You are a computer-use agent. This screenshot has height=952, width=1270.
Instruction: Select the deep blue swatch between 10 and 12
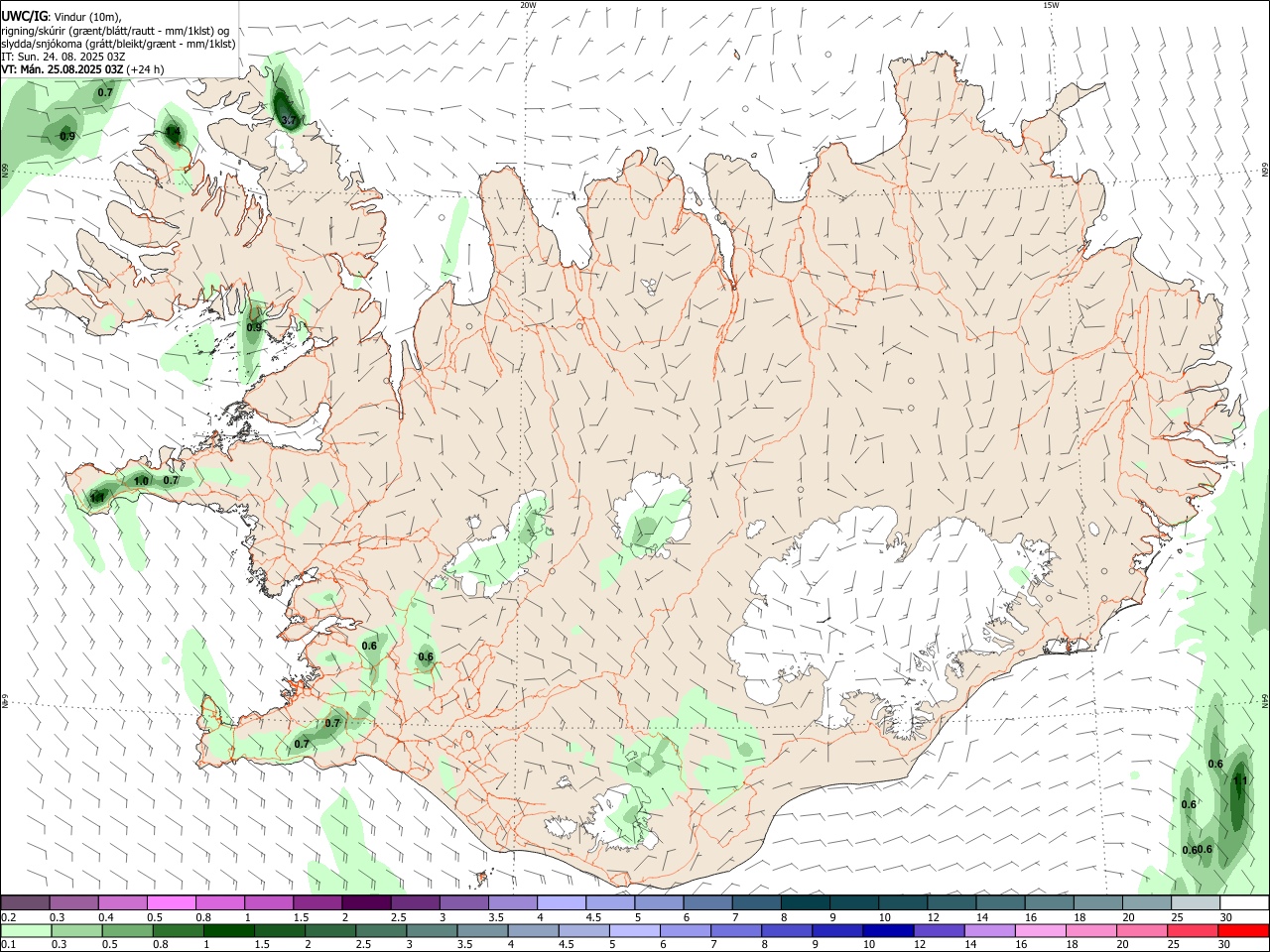click(x=887, y=931)
